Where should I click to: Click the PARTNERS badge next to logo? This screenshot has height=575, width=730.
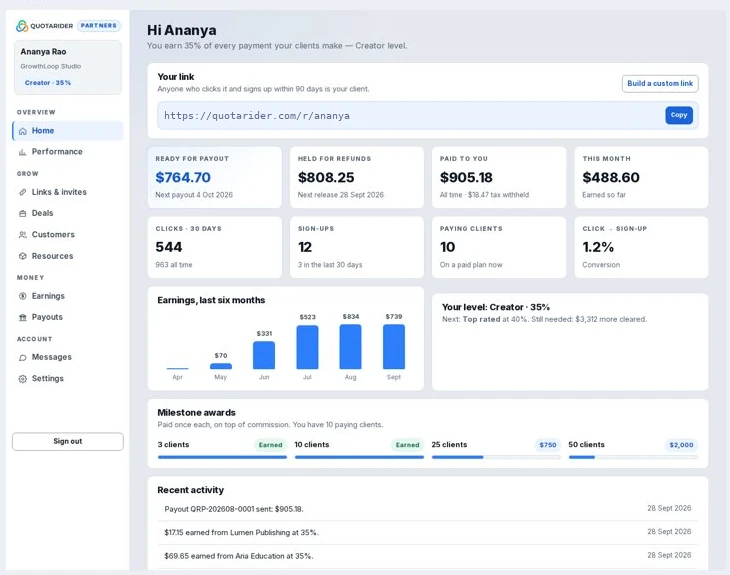click(99, 26)
